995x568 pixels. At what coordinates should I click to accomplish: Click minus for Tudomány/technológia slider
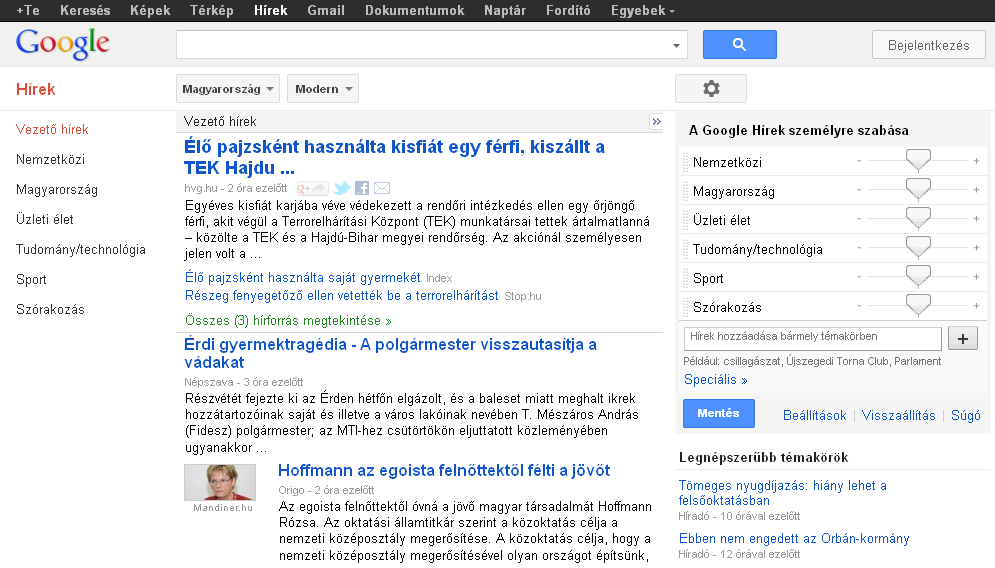point(859,248)
